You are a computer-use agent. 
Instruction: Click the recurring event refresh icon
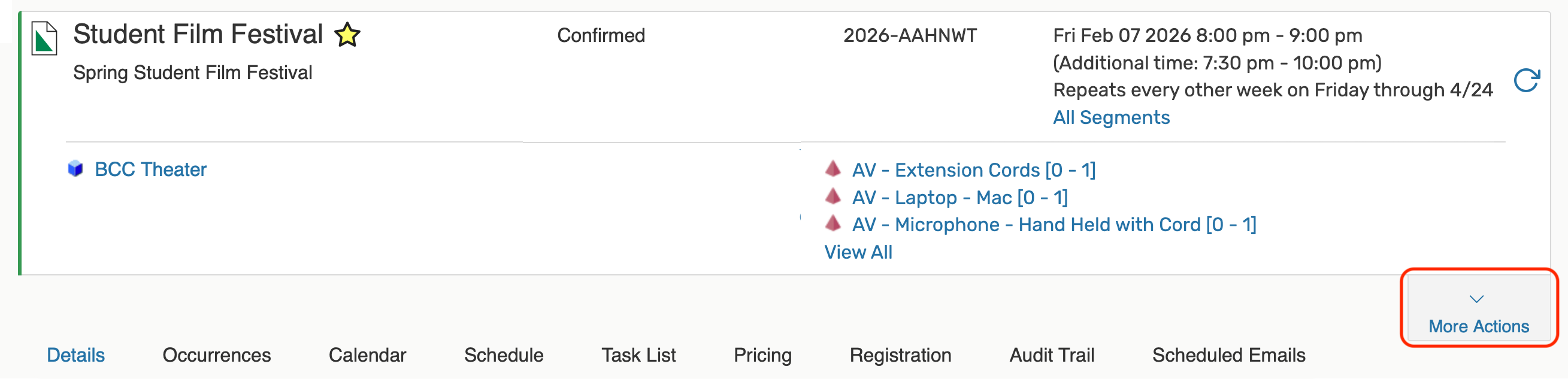1526,80
